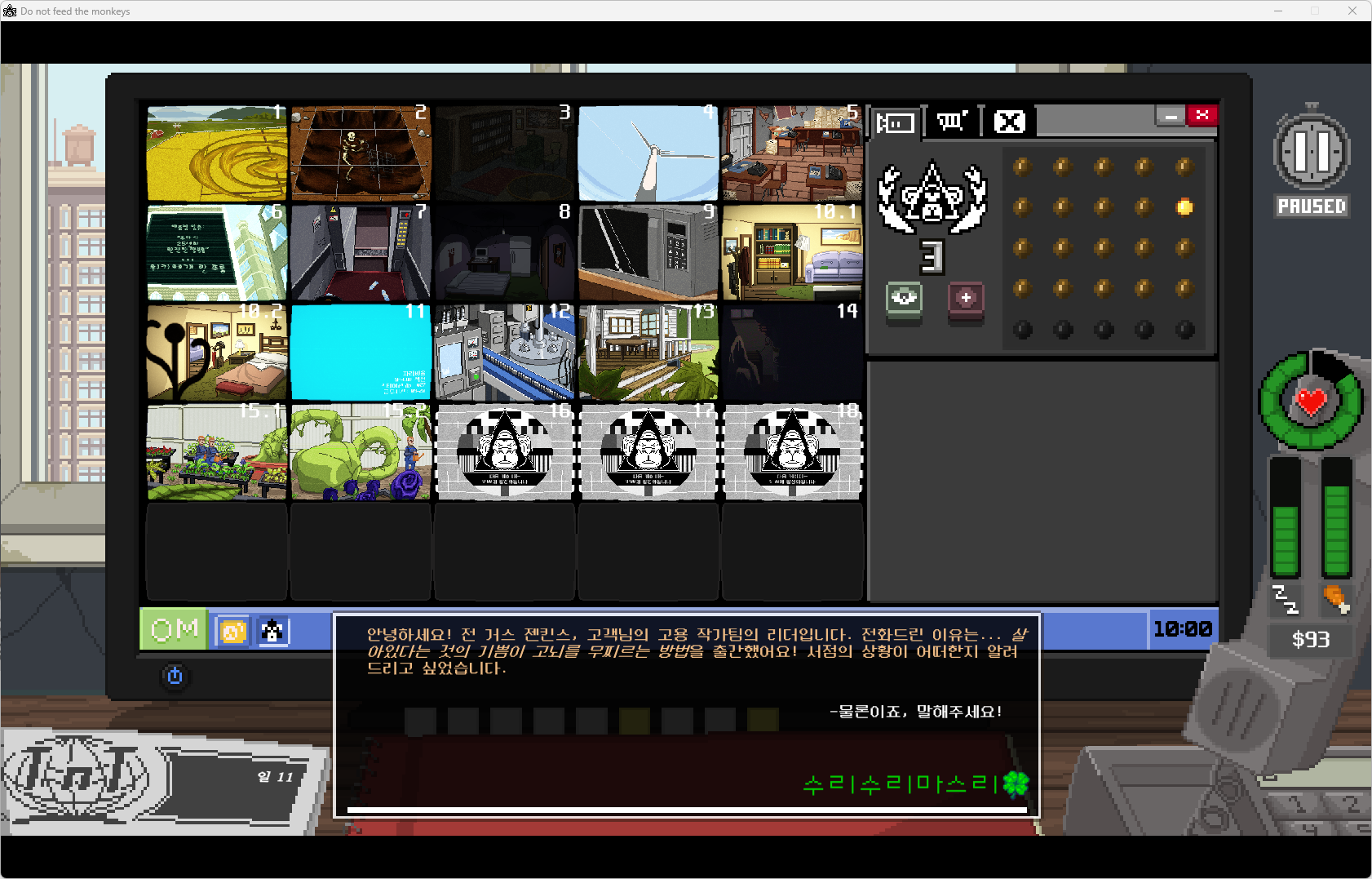The image size is (1372, 879).
Task: Select the glowing yellow cage dot
Action: click(x=1184, y=207)
